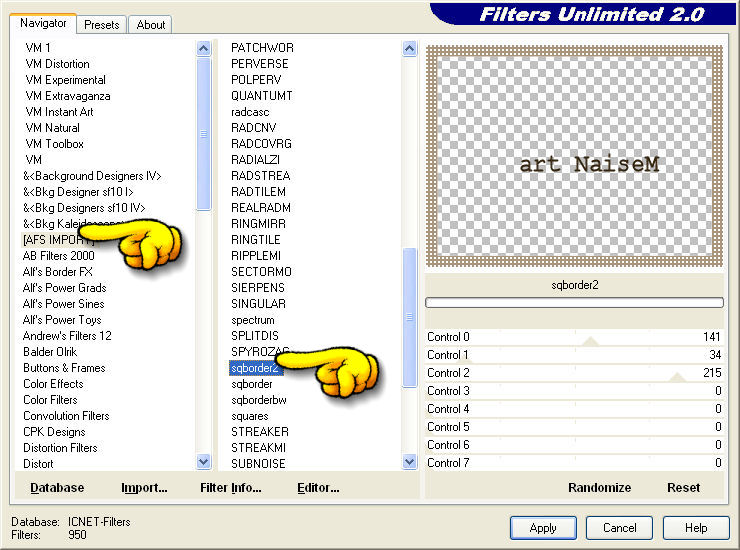Screen dimensions: 740x550
Task: Click Randomize controls
Action: pos(599,488)
